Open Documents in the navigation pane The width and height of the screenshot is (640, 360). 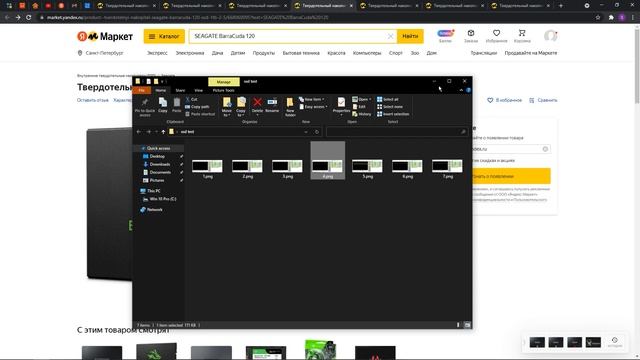[x=160, y=172]
